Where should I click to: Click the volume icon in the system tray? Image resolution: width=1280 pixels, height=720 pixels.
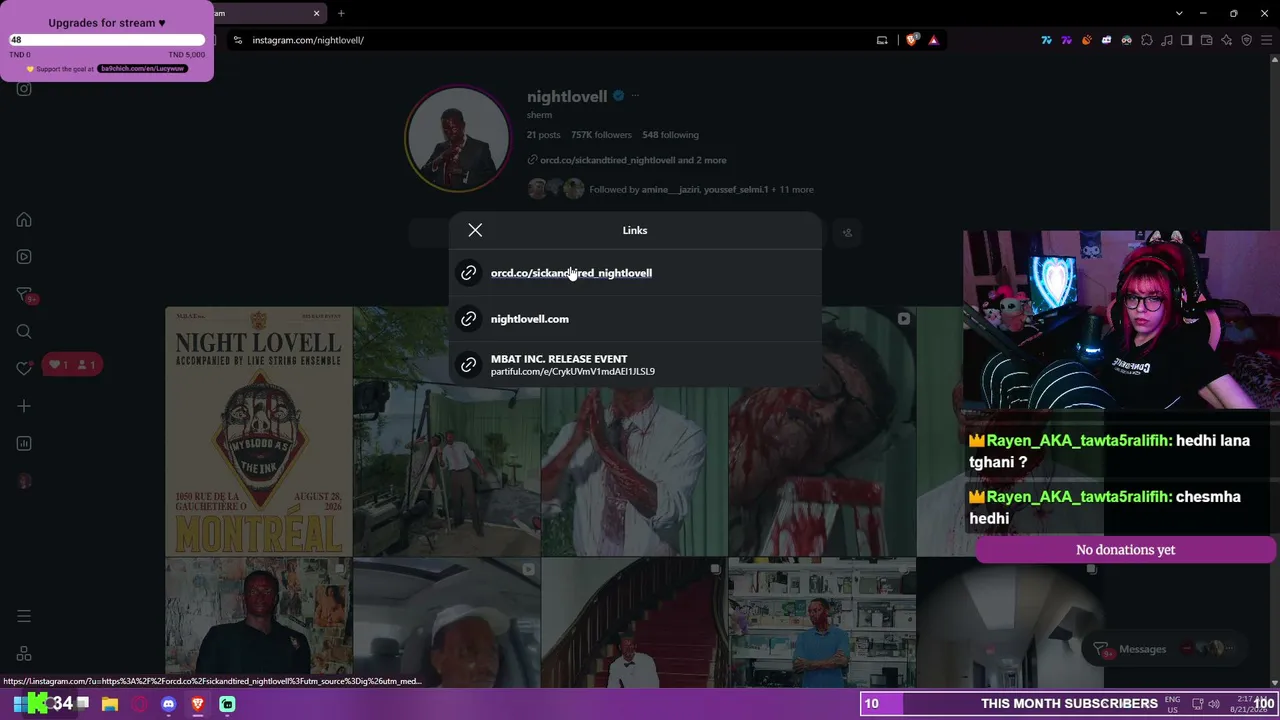(1215, 703)
